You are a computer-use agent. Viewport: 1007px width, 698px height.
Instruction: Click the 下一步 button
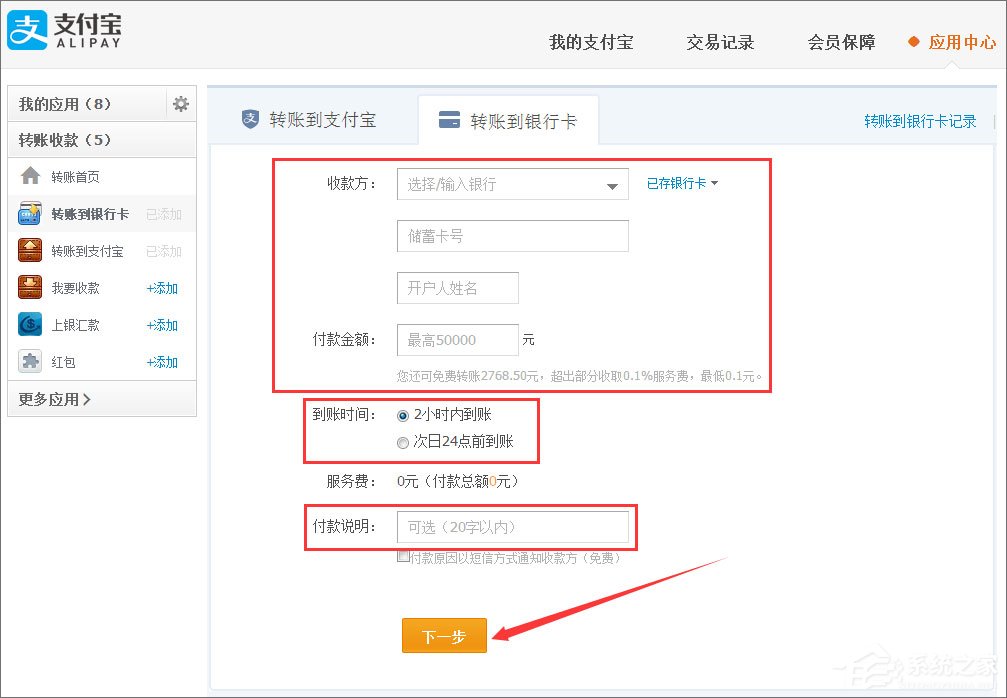click(x=444, y=634)
